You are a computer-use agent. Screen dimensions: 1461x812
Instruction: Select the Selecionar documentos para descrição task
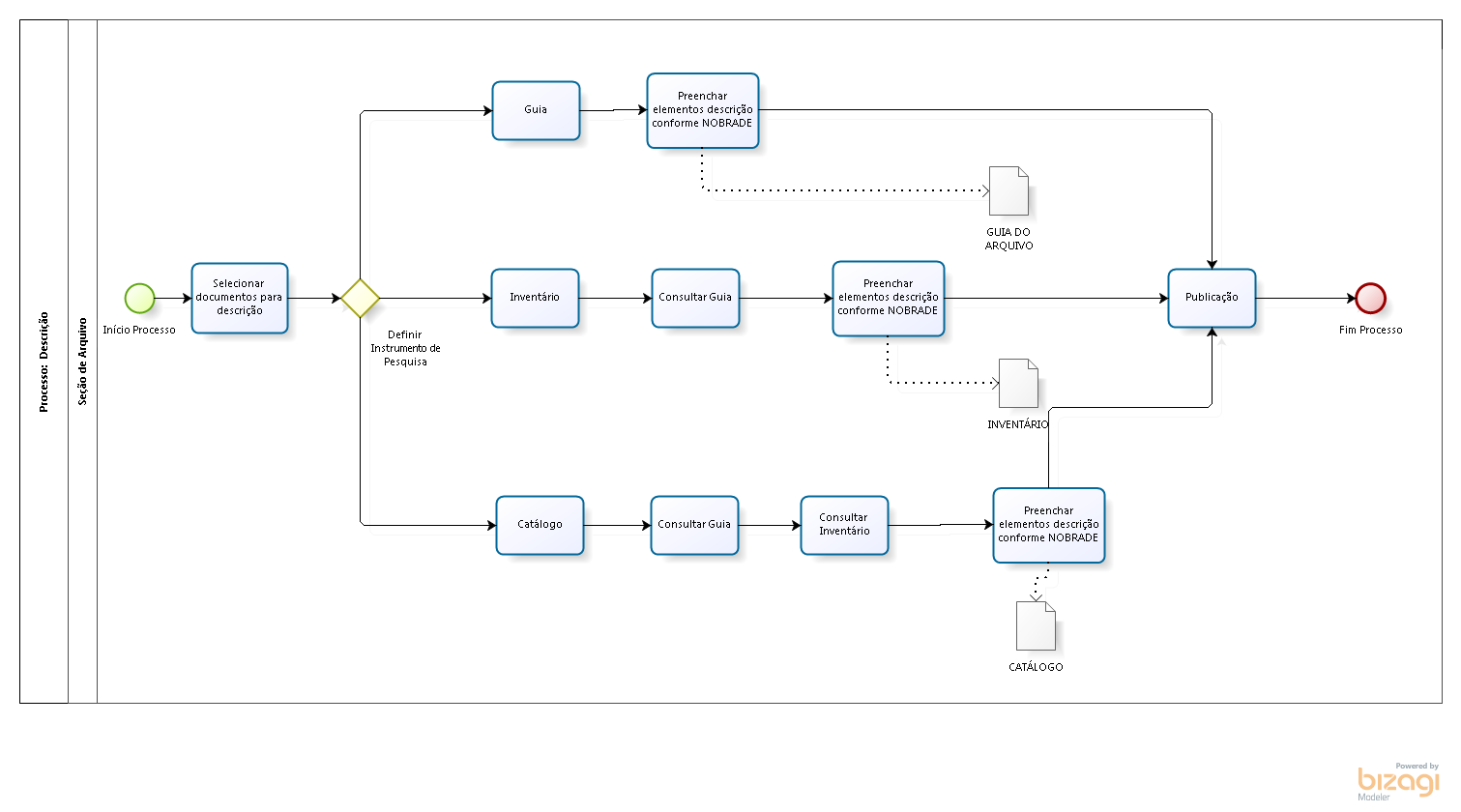coord(240,298)
